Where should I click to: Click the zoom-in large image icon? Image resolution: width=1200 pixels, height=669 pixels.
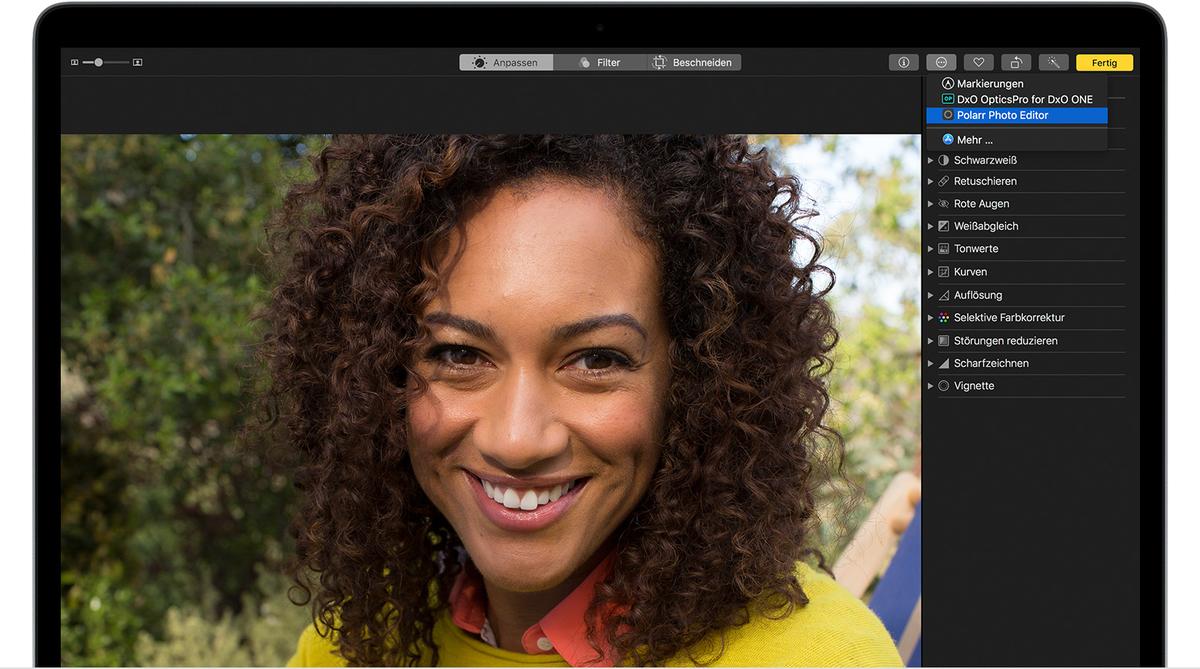[x=137, y=62]
